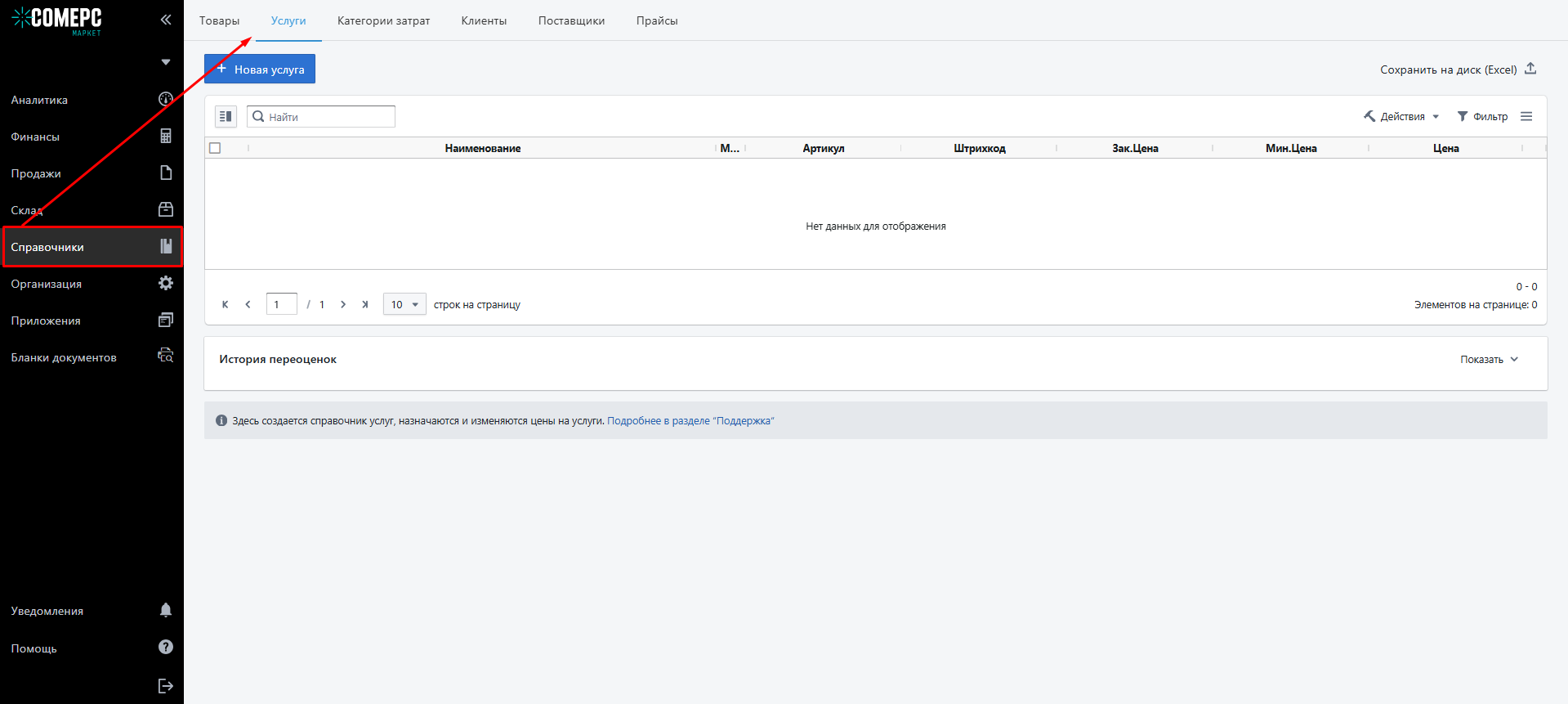The image size is (1568, 704).
Task: Click the logout icon in sidebar
Action: click(166, 686)
